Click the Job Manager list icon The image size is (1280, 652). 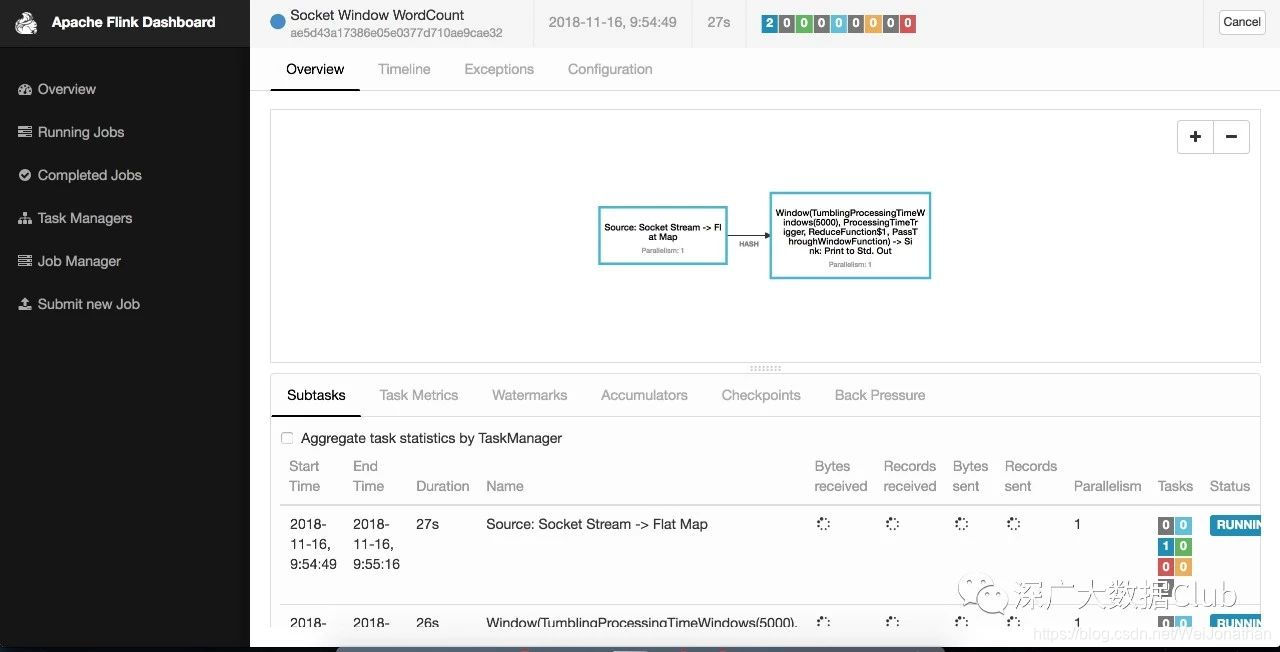(x=25, y=261)
